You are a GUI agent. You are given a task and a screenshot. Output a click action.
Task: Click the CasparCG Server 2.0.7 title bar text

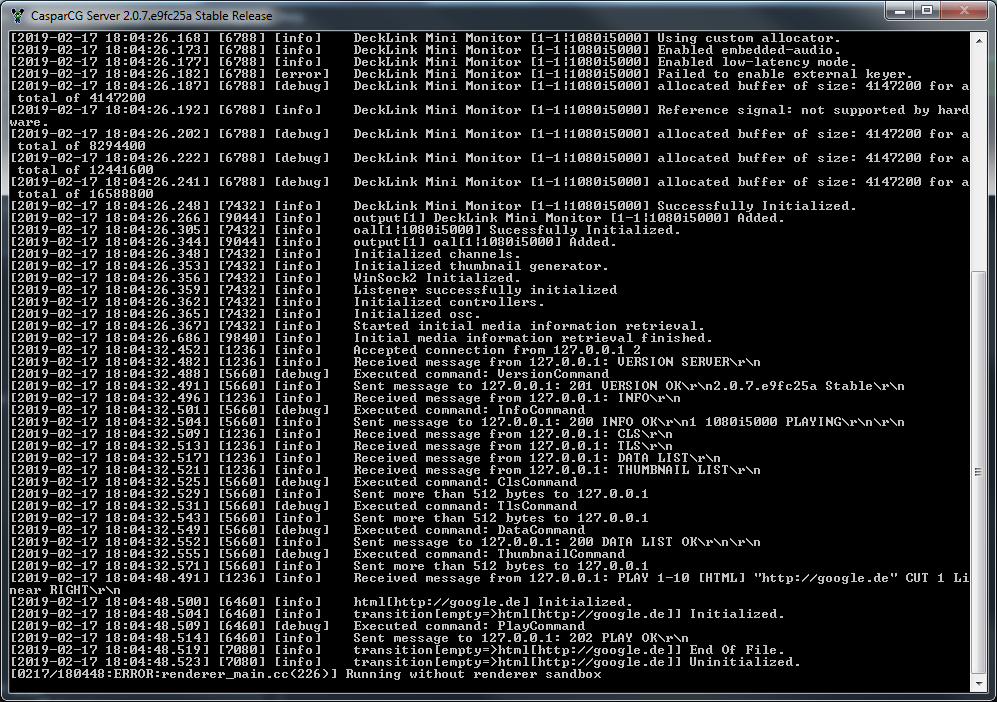click(x=151, y=15)
